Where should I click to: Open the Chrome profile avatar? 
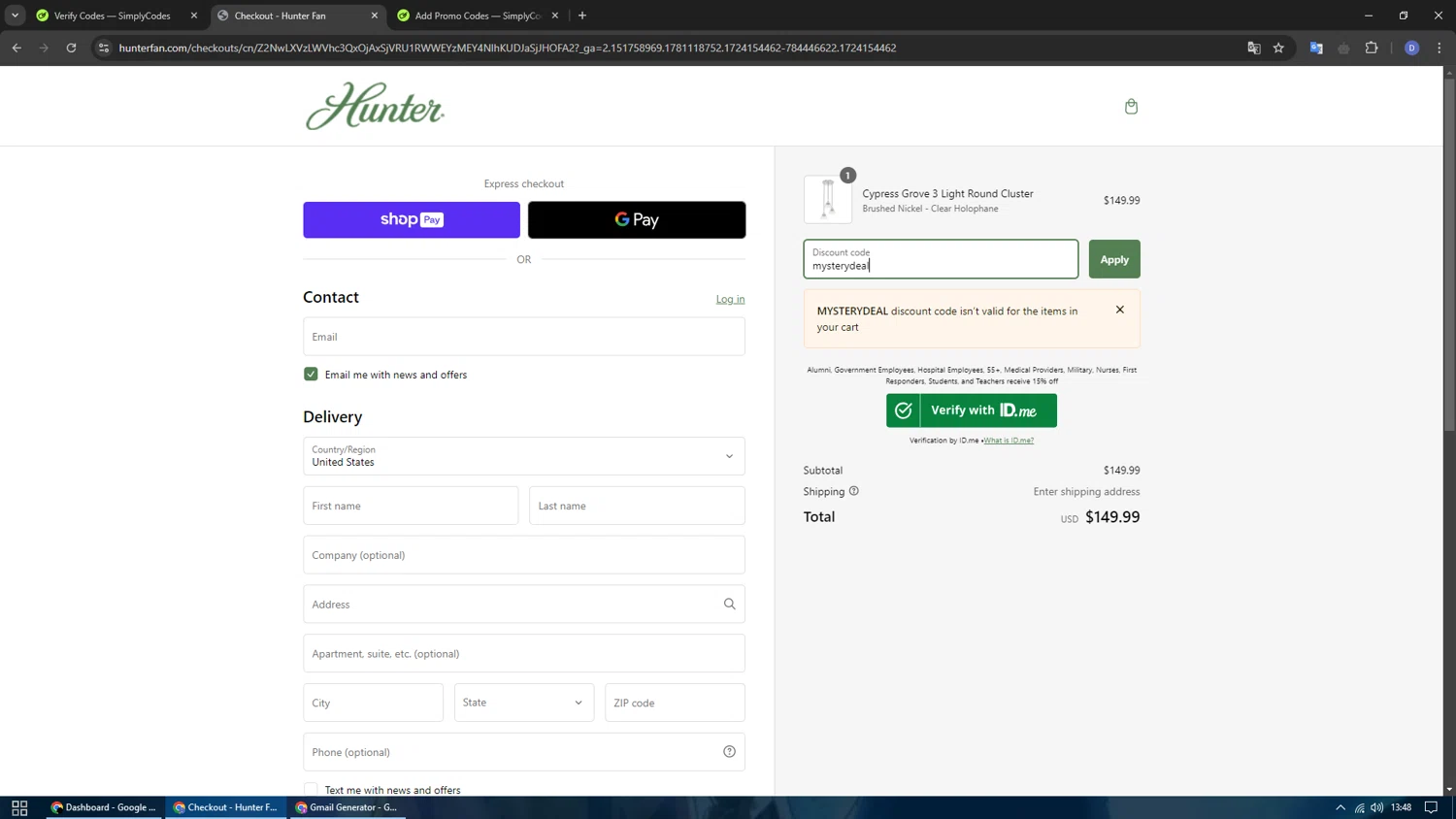click(x=1411, y=48)
